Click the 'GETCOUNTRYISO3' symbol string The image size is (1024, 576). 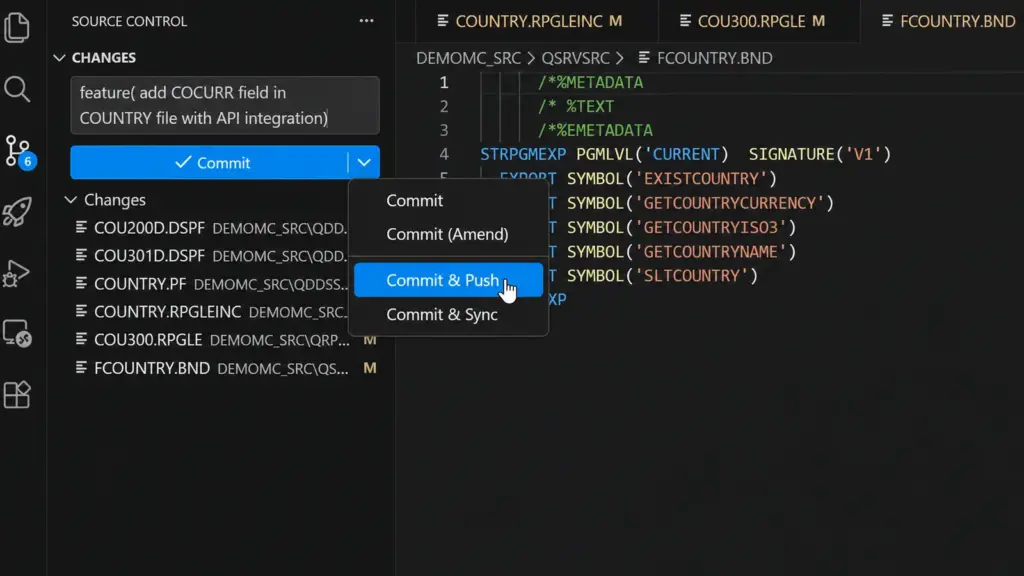point(711,227)
